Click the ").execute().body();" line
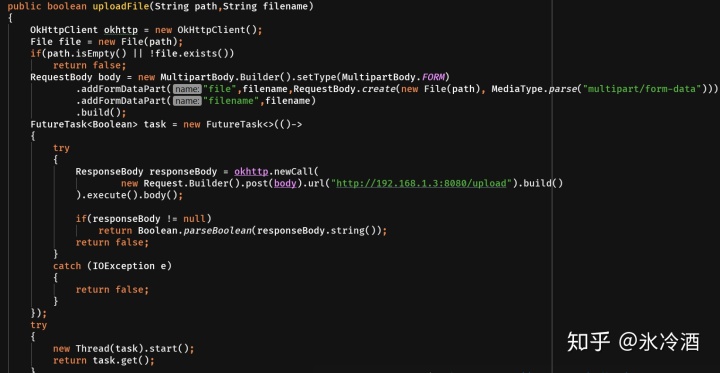 [x=129, y=195]
